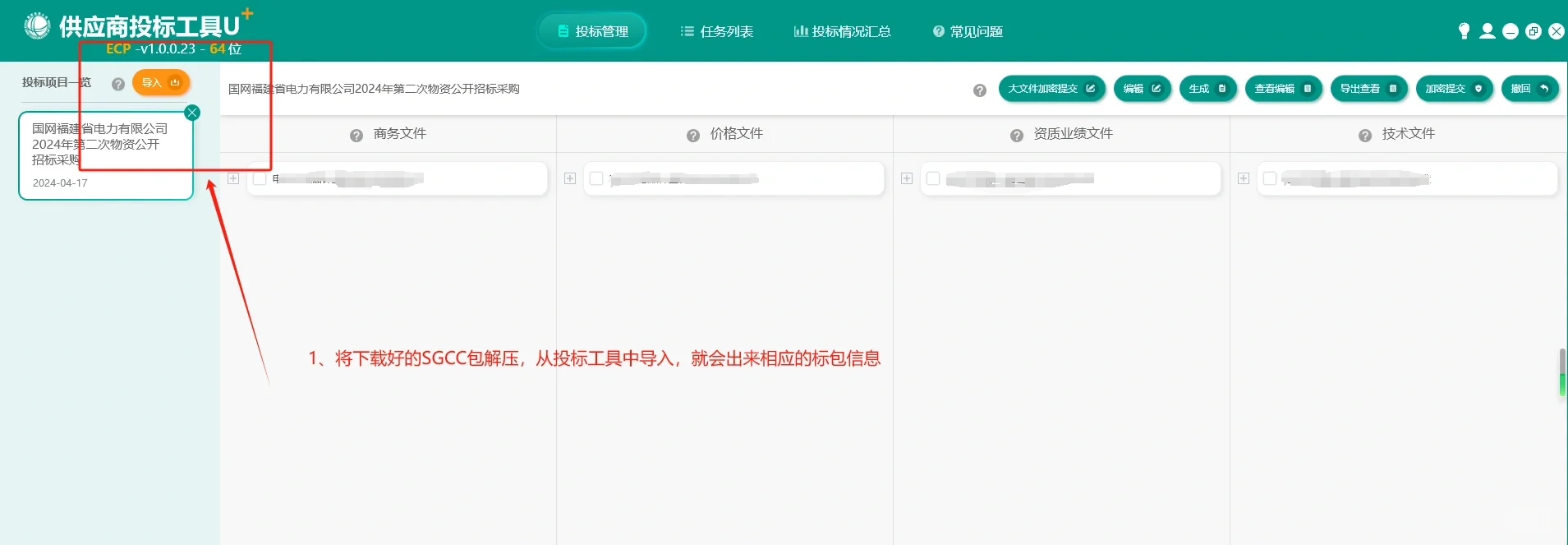Click the 技术文件 column header
This screenshot has width=1568, height=545.
[1409, 133]
